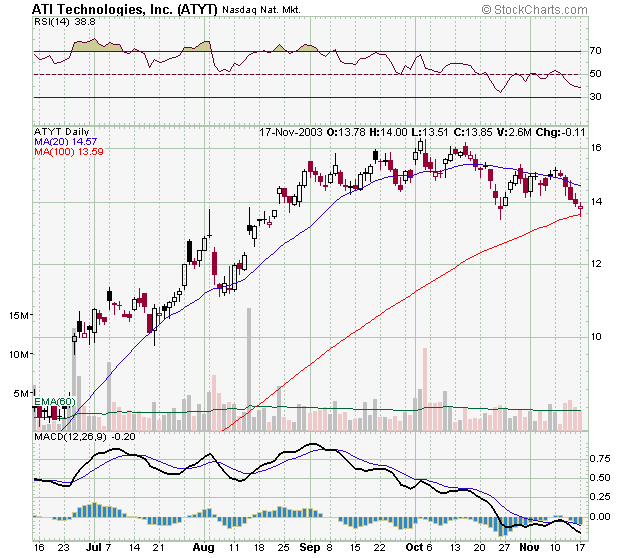Click the red MA(100) 13.59 legend
The width and height of the screenshot is (620, 558).
(69, 151)
